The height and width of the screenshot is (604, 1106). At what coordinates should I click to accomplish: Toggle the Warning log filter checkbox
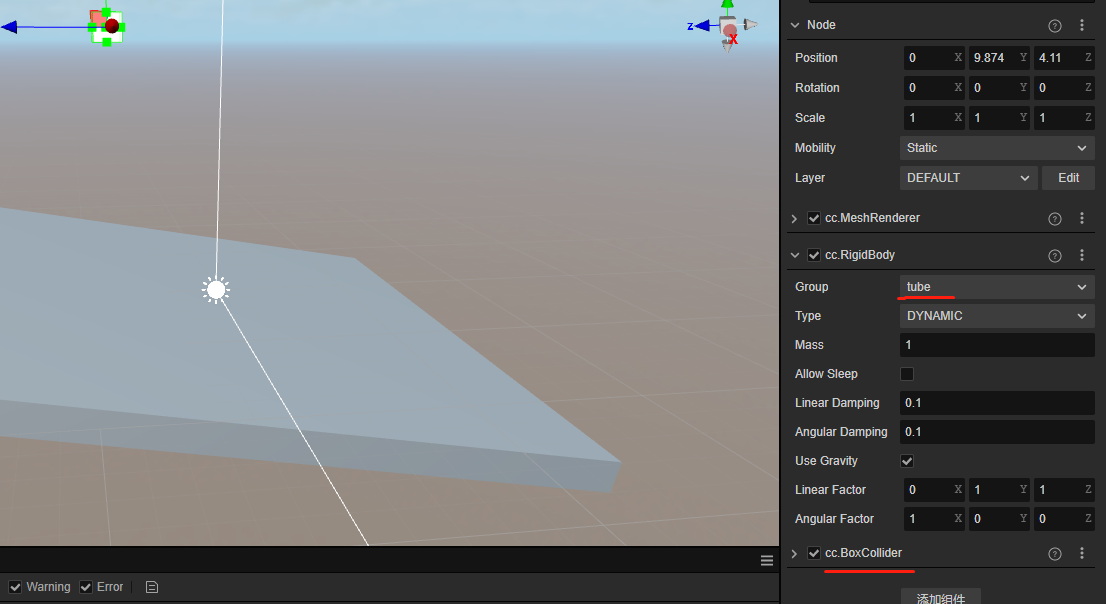[x=15, y=587]
